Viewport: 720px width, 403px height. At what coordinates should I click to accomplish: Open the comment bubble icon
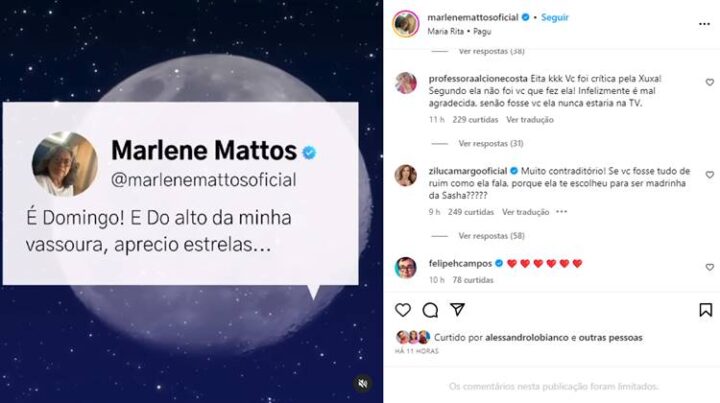(x=430, y=311)
